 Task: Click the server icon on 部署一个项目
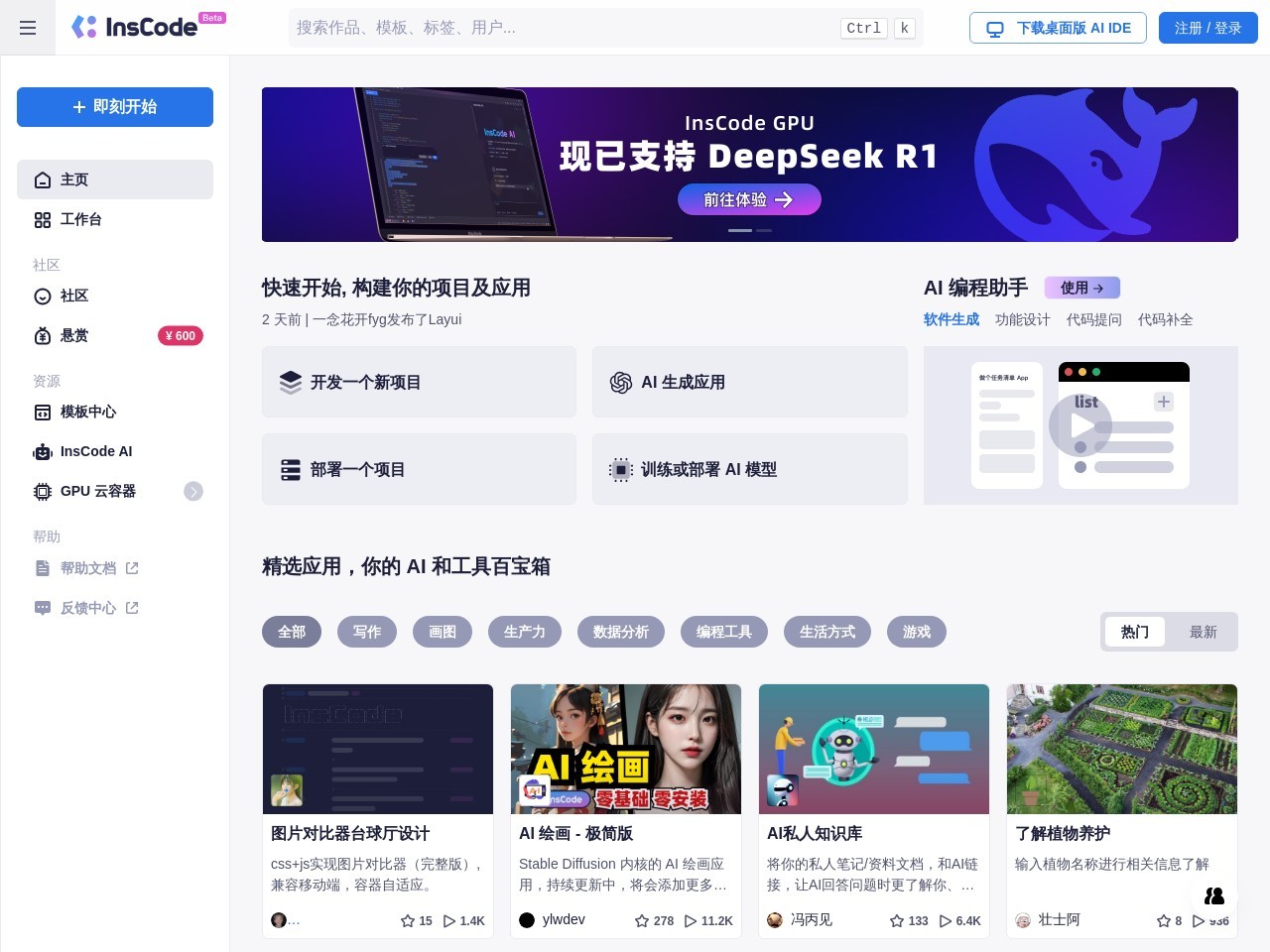pyautogui.click(x=290, y=469)
